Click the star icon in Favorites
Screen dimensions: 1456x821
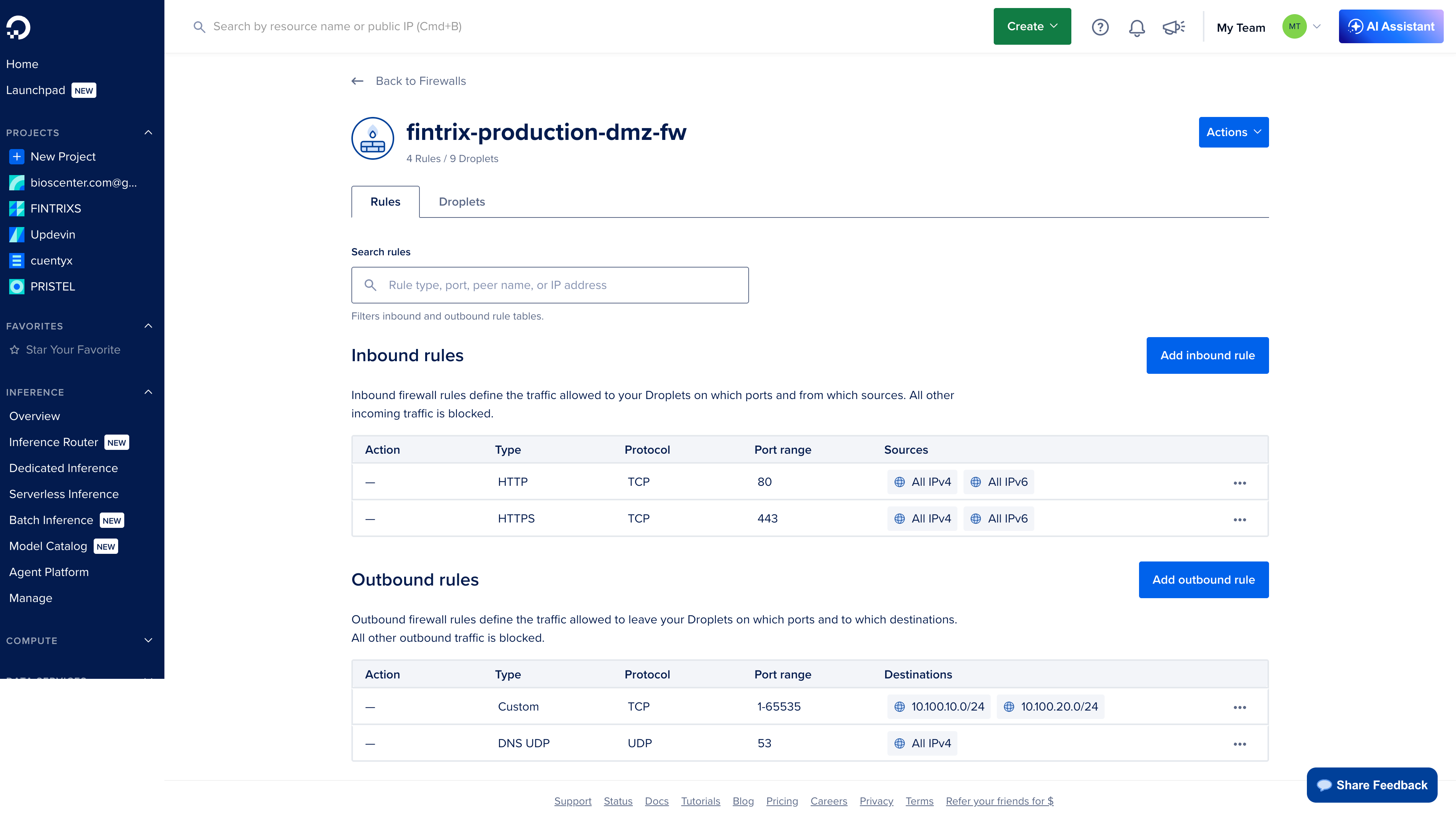[15, 350]
